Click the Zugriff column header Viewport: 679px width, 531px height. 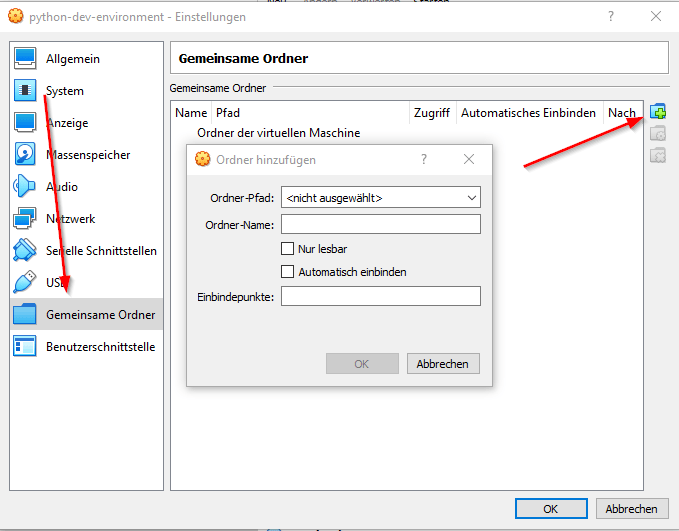coord(432,113)
